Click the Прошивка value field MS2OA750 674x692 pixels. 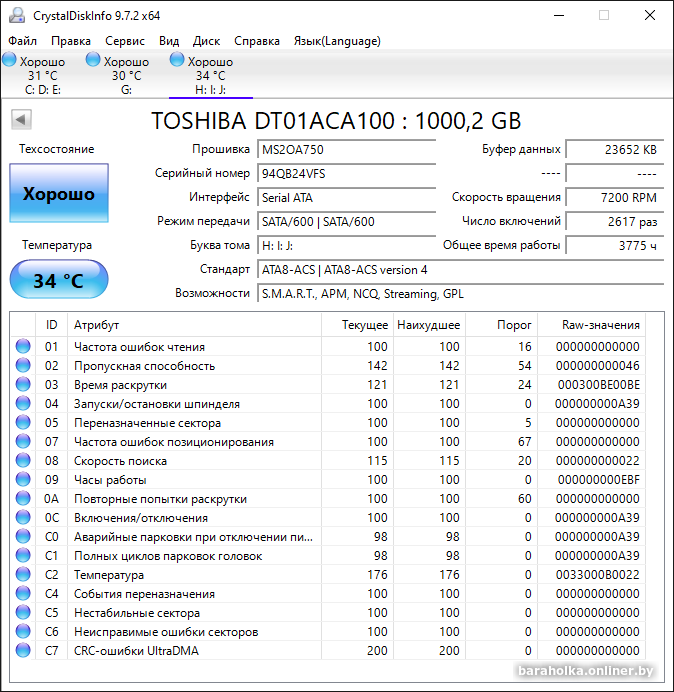(346, 149)
